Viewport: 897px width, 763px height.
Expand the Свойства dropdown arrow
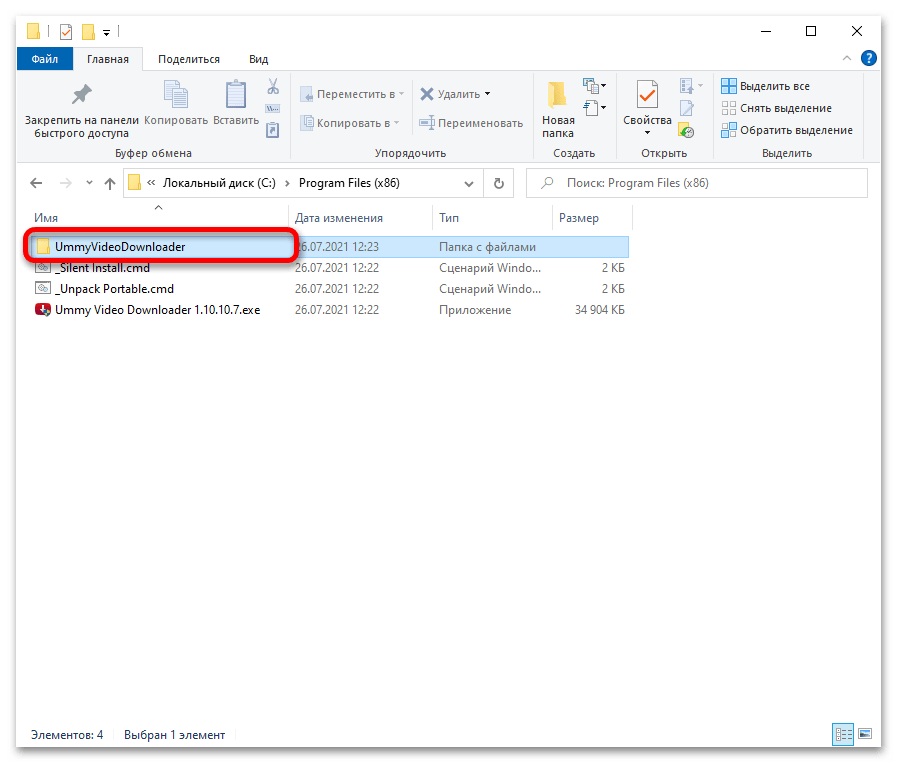[x=647, y=133]
